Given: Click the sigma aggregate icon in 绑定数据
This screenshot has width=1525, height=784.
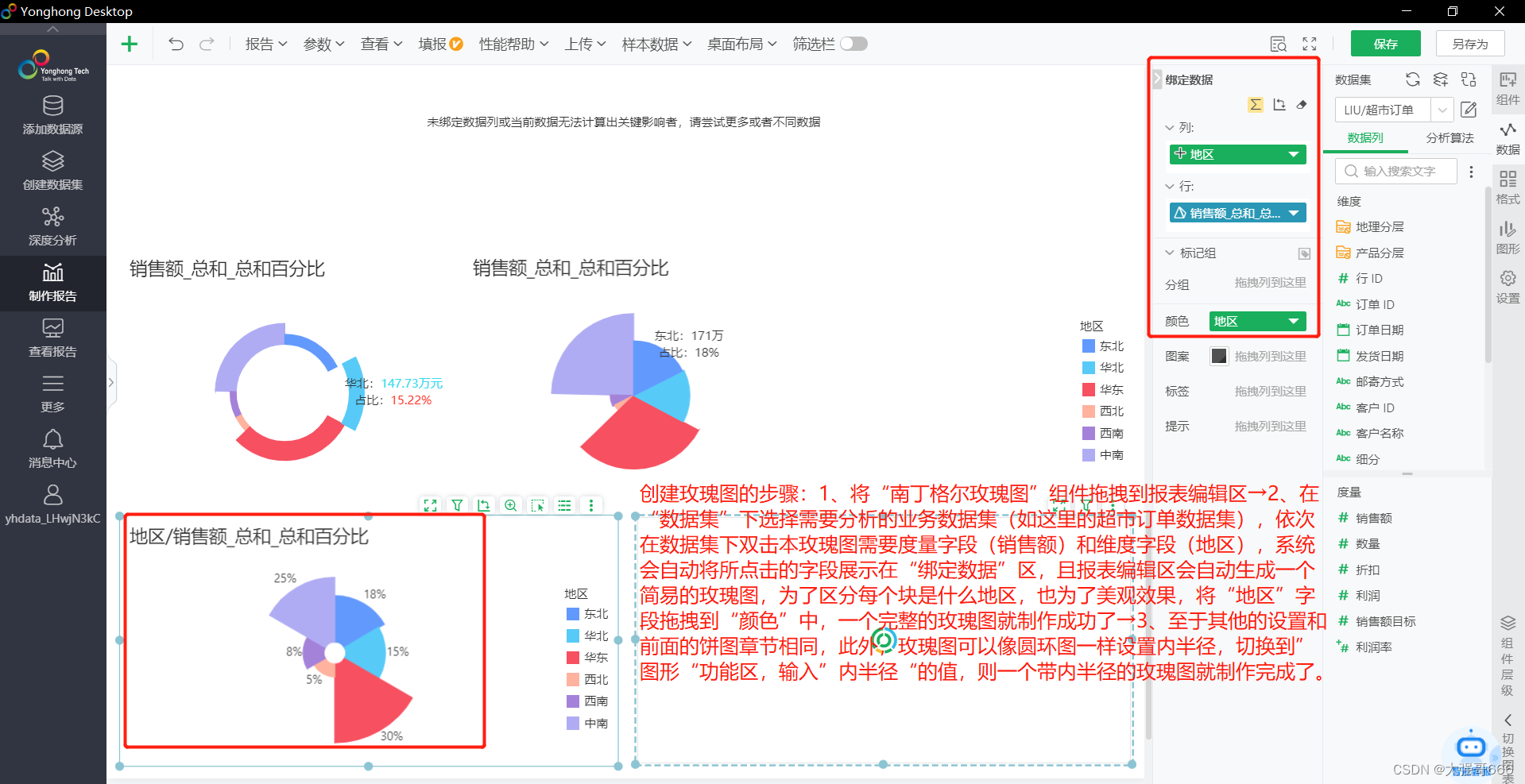Looking at the screenshot, I should point(1256,105).
